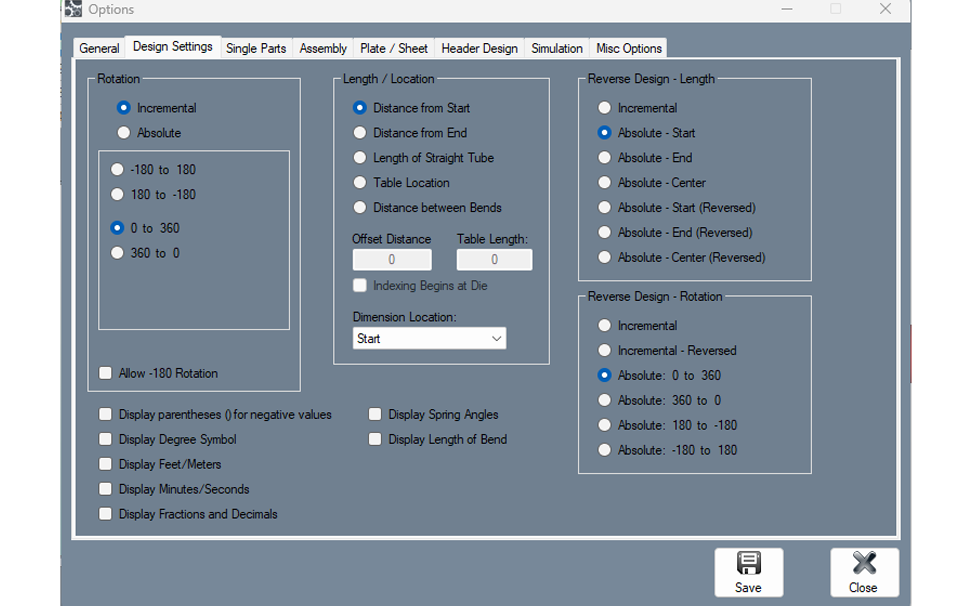Click the Table Length input field
This screenshot has height=606, width=972.
point(494,260)
